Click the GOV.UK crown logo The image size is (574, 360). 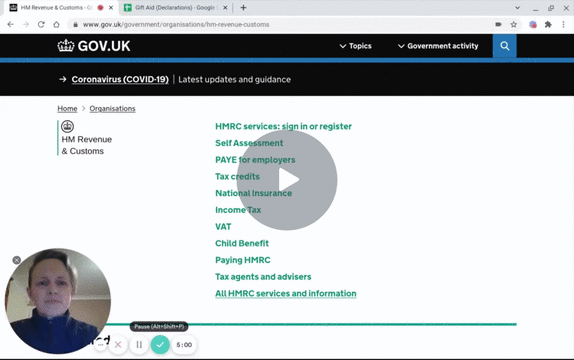[66, 46]
